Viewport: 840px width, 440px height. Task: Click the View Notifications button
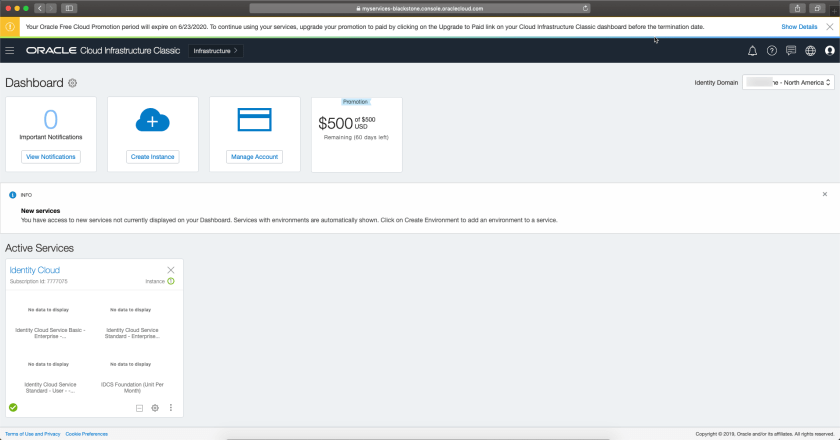click(50, 157)
